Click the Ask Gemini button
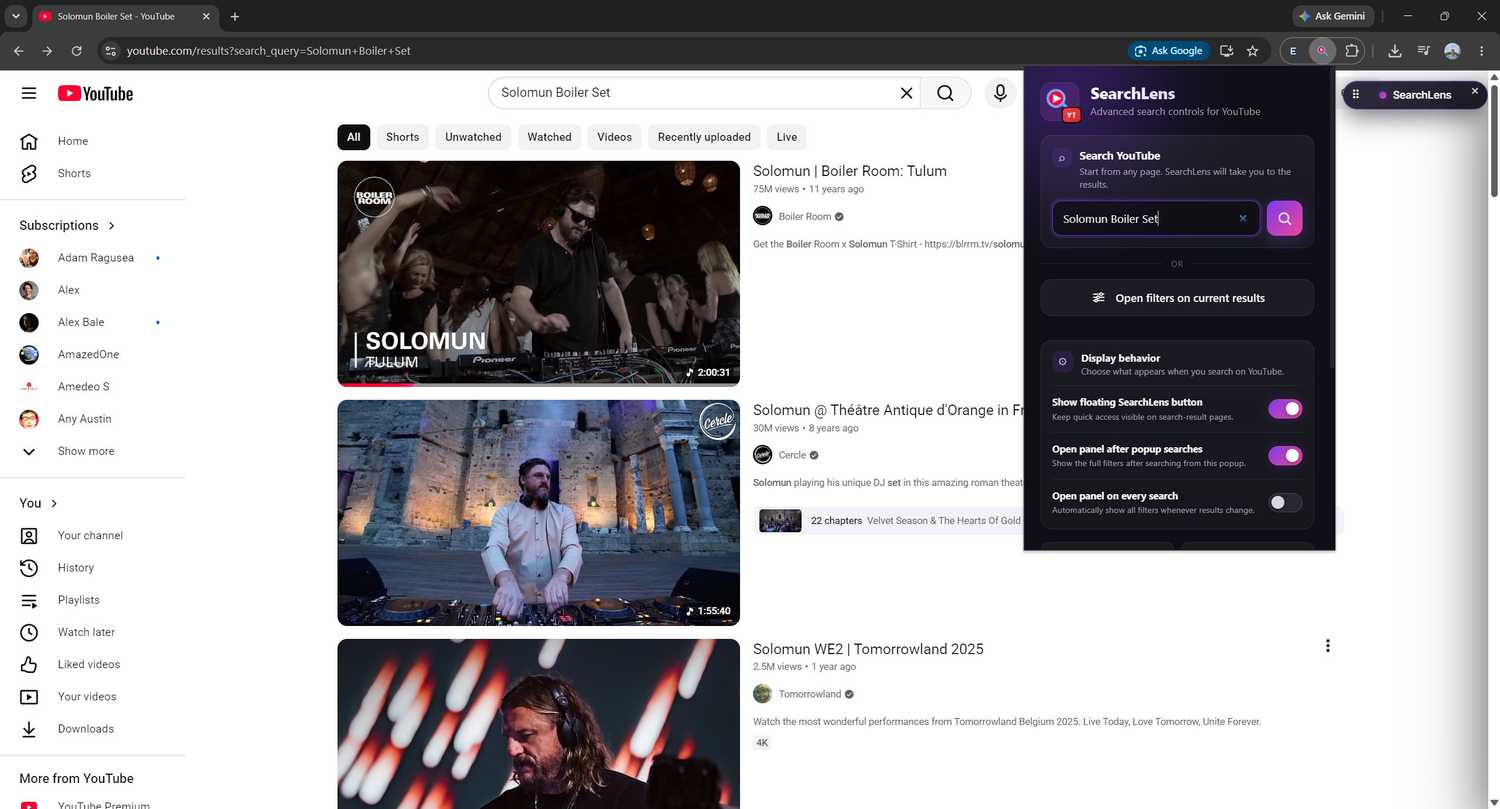Image resolution: width=1500 pixels, height=809 pixels. pos(1333,16)
